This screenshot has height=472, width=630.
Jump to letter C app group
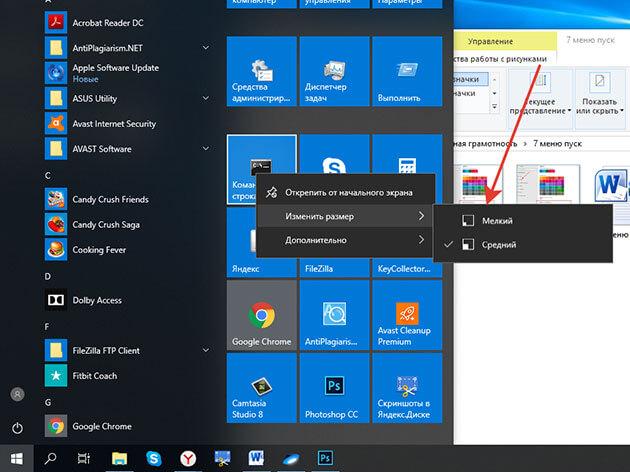pos(48,176)
